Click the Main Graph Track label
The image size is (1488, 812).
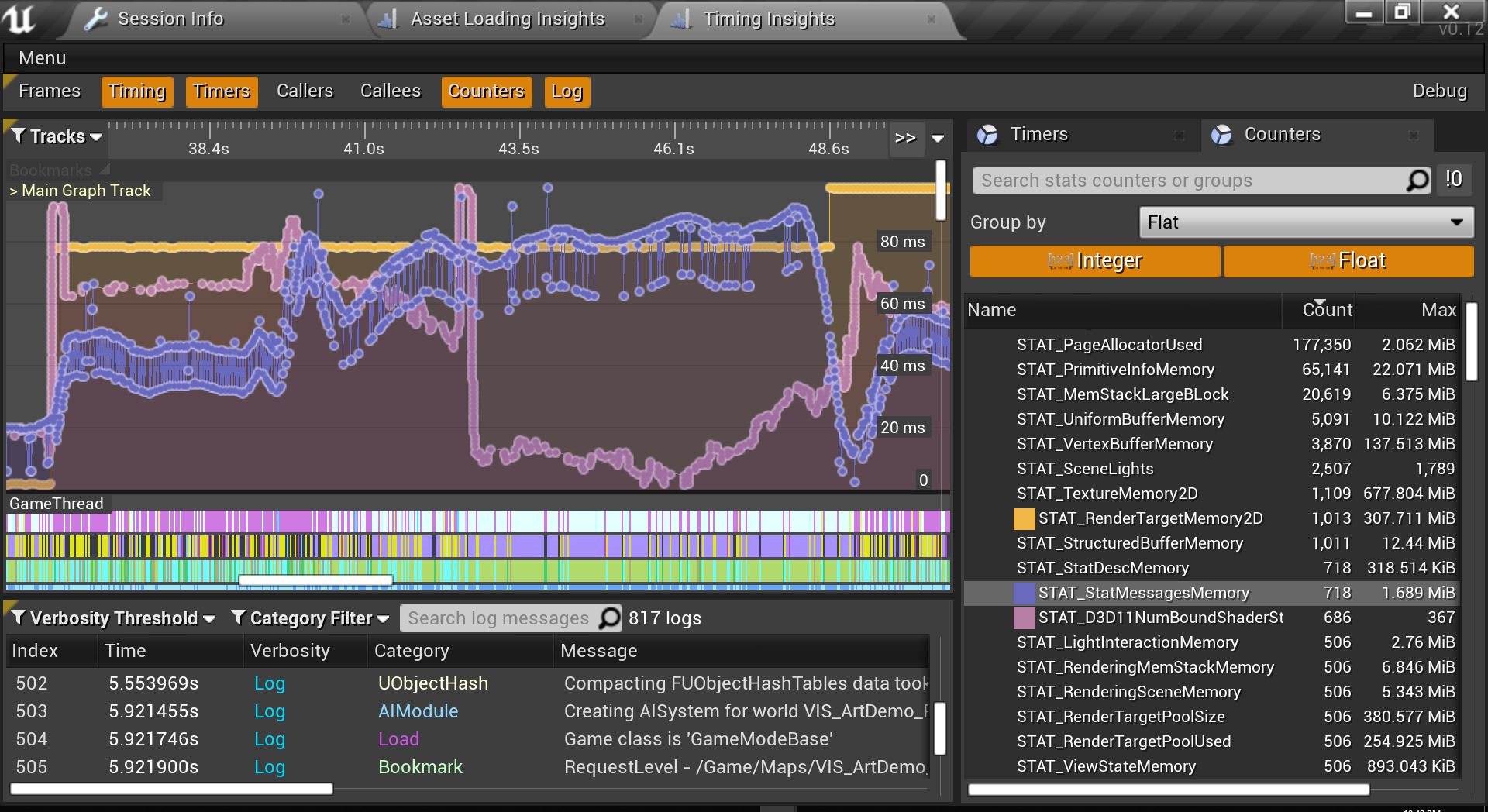click(x=81, y=191)
